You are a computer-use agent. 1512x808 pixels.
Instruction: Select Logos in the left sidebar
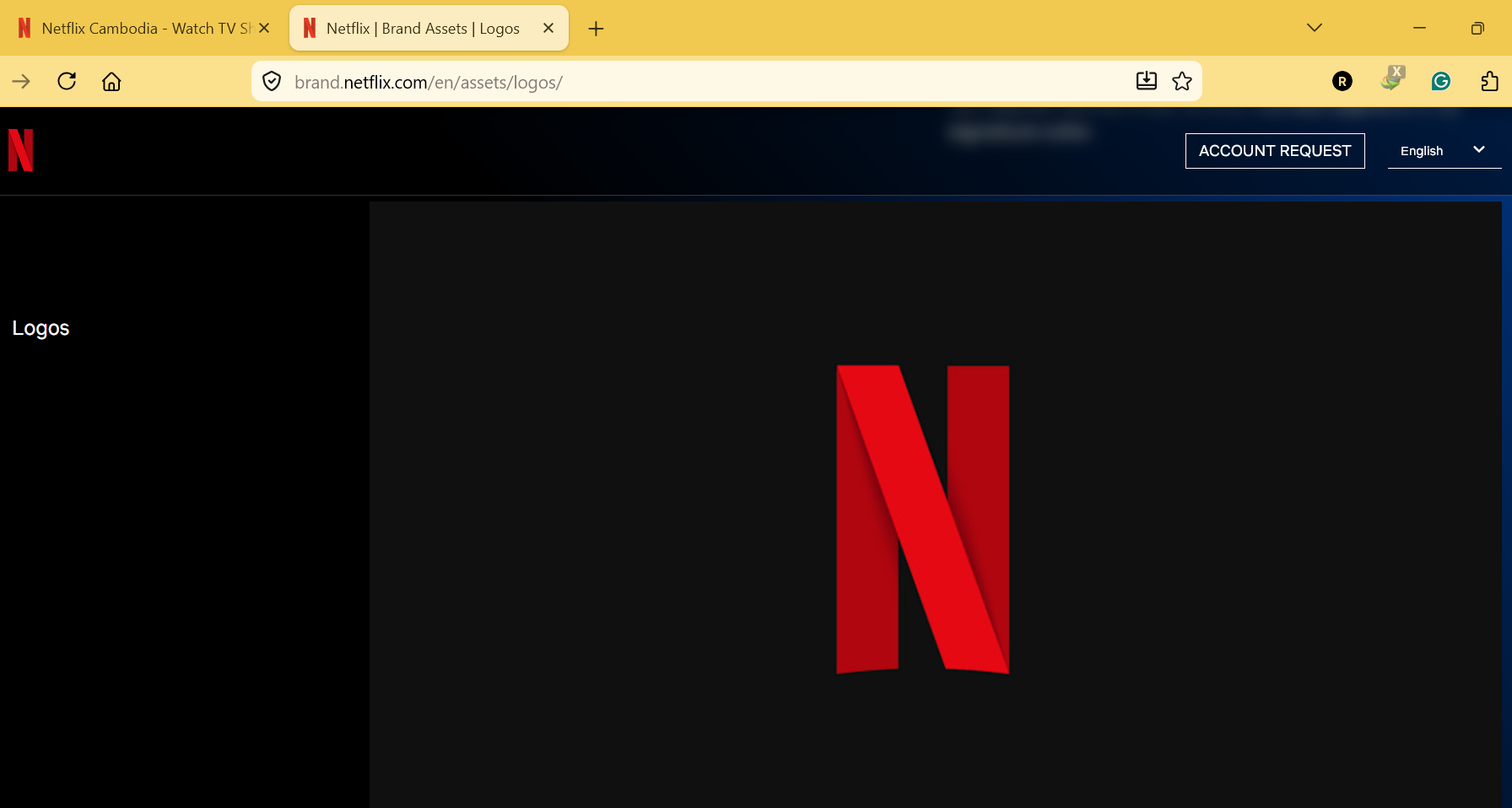40,328
